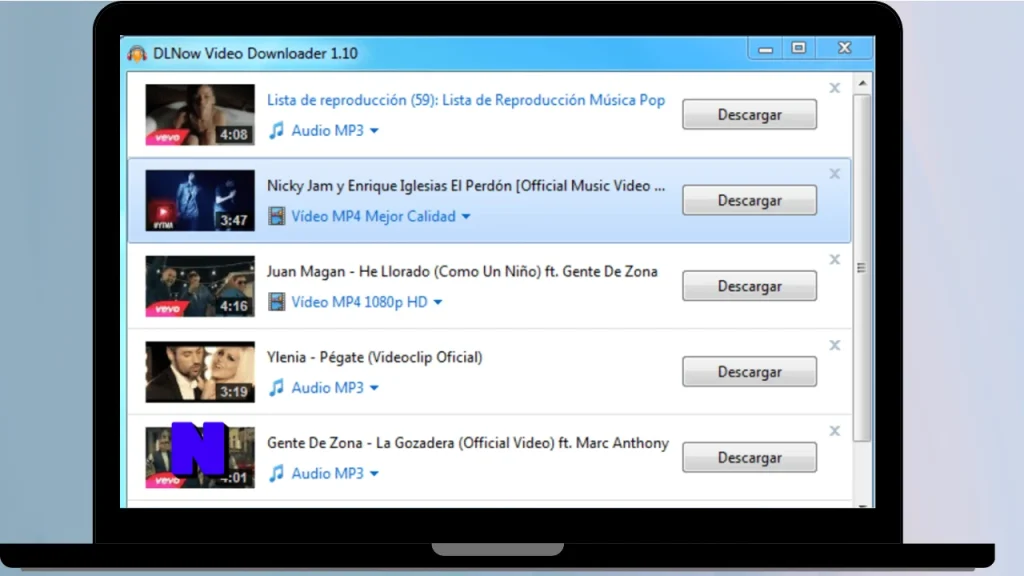The width and height of the screenshot is (1024, 576).
Task: Minimize the DLNow Video Downloader window
Action: 765,48
